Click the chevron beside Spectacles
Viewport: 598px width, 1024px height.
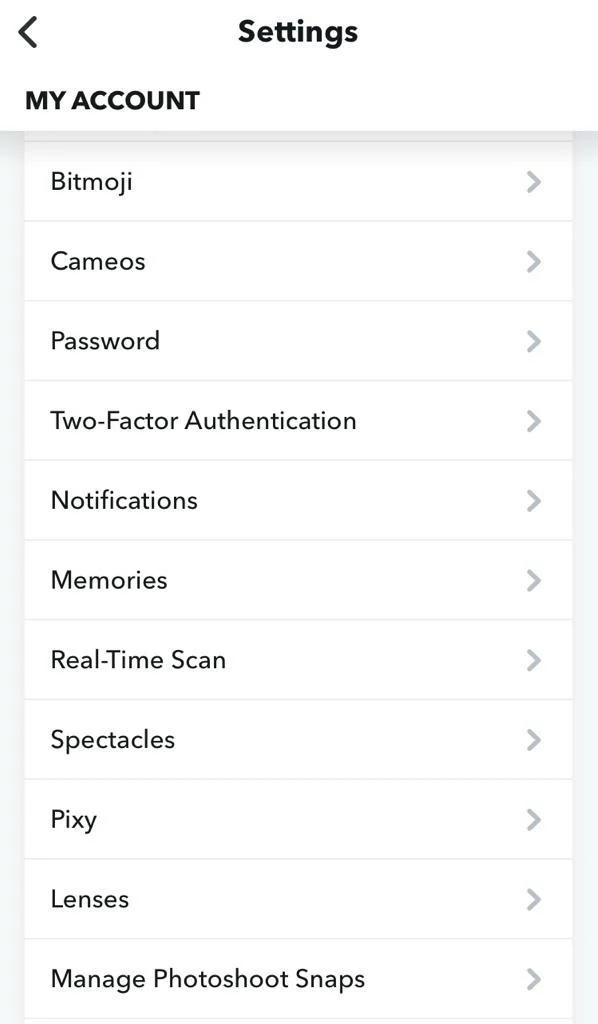click(534, 740)
